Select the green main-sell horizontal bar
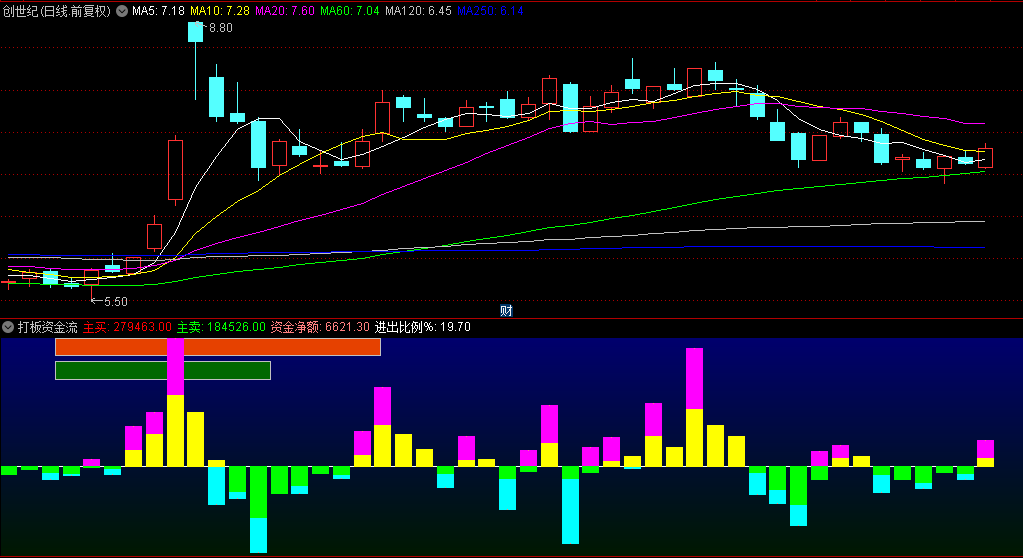The image size is (1023, 558). coord(163,371)
